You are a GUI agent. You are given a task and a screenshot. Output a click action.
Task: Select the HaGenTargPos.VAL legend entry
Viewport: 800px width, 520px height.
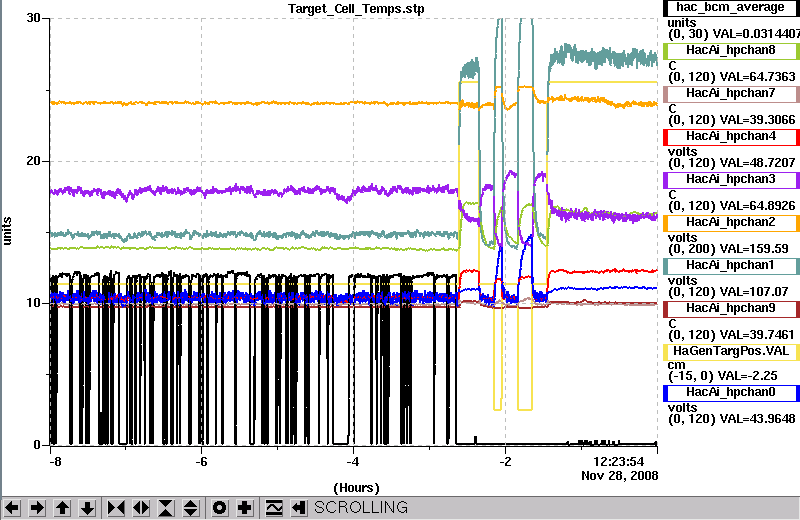(x=731, y=351)
